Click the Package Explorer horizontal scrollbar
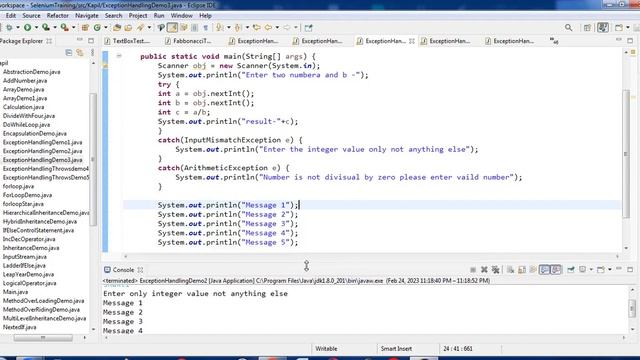 [43, 338]
